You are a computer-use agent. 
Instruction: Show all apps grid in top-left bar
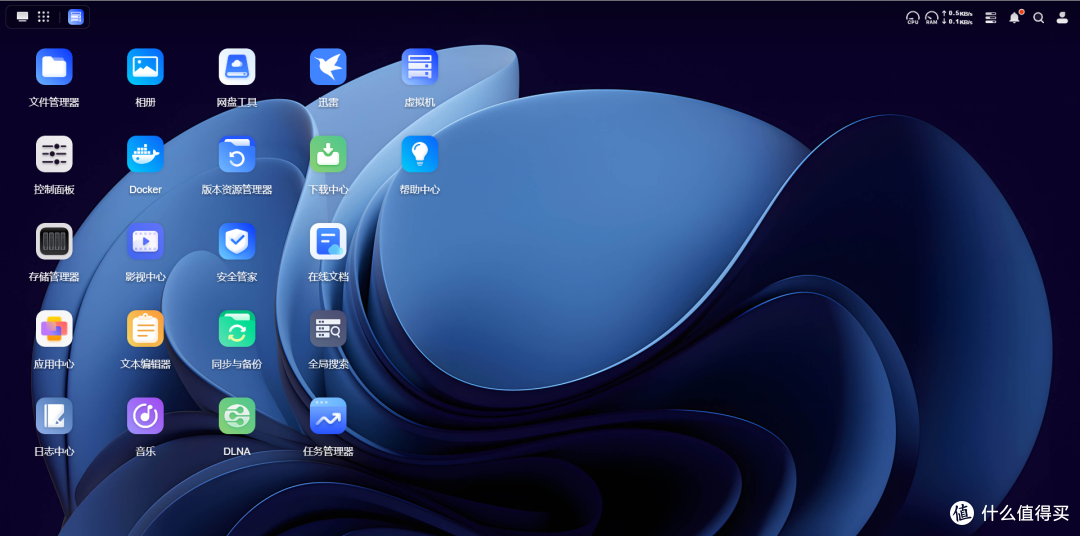point(43,17)
